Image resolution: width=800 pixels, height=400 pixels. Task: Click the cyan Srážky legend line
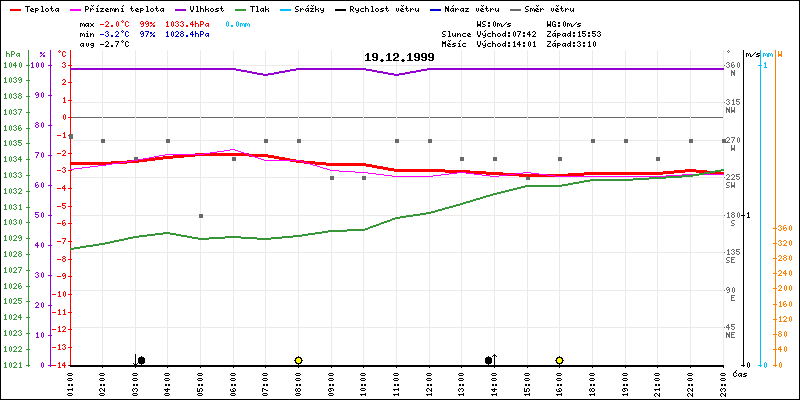(x=298, y=8)
